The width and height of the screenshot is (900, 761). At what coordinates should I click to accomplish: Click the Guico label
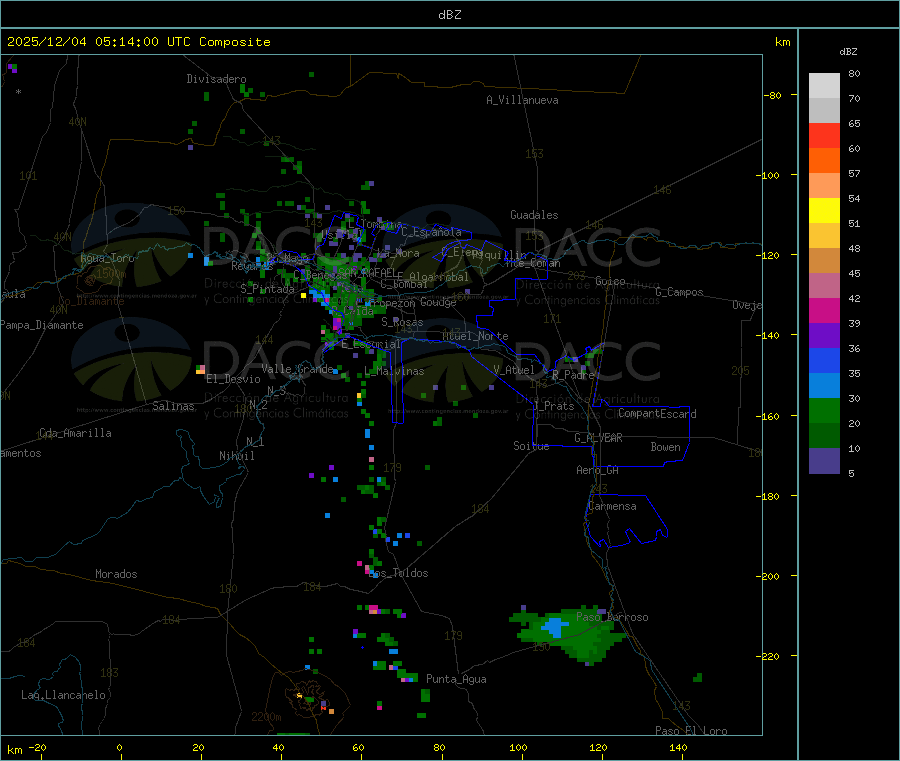[x=610, y=281]
